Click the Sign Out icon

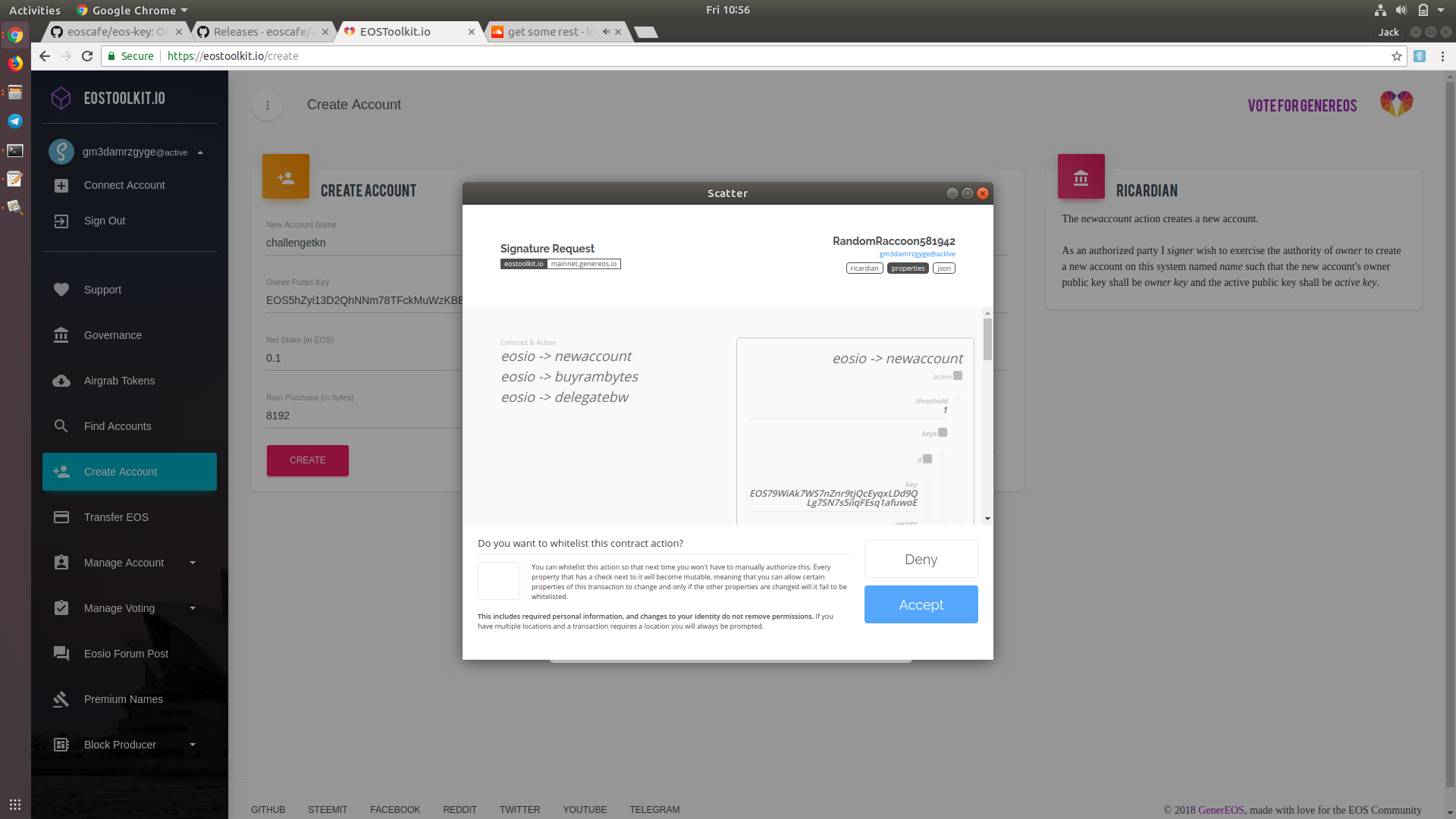tap(61, 221)
